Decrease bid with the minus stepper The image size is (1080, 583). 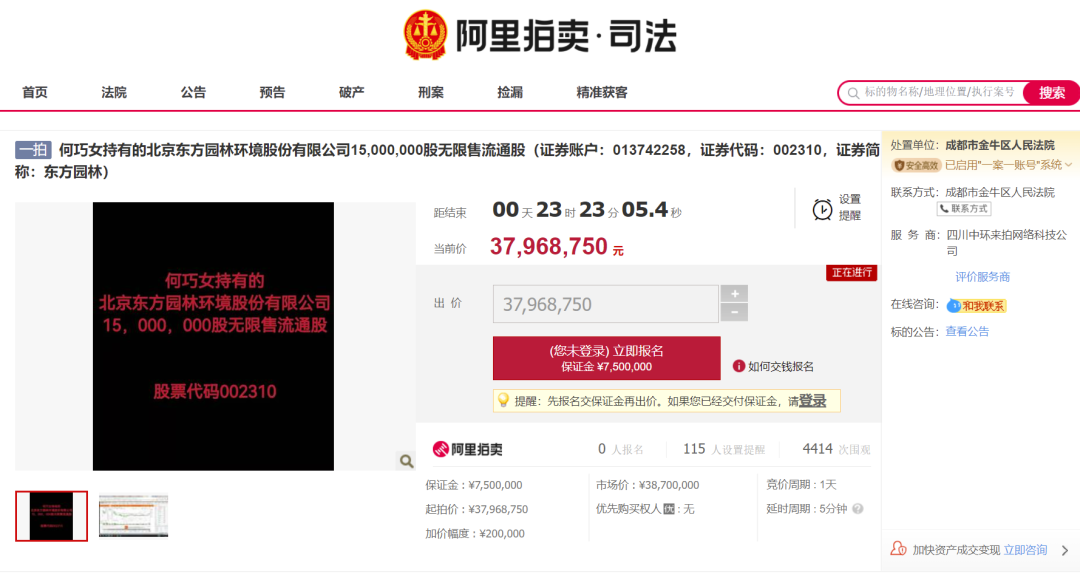pyautogui.click(x=734, y=313)
